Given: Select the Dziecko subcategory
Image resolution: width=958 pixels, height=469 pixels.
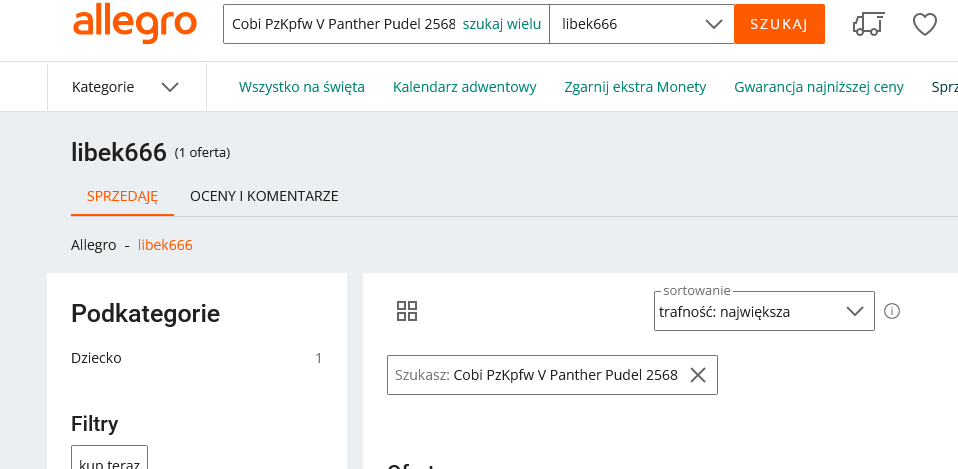Looking at the screenshot, I should pos(96,358).
